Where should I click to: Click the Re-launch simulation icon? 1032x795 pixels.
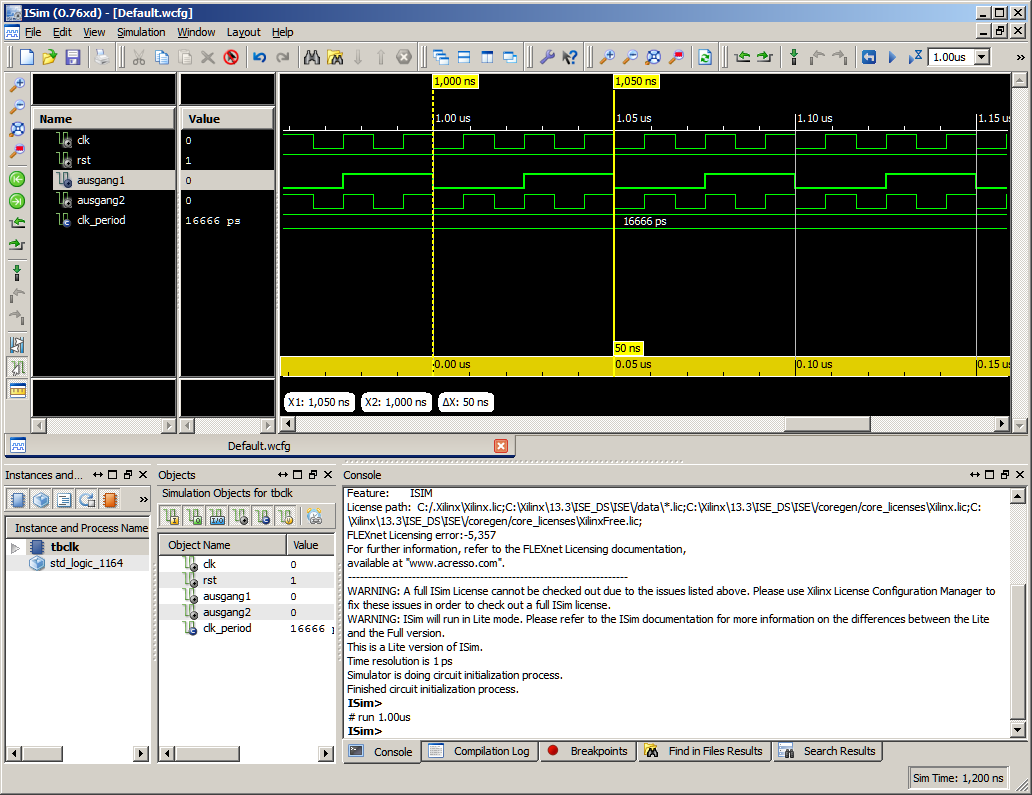[705, 57]
